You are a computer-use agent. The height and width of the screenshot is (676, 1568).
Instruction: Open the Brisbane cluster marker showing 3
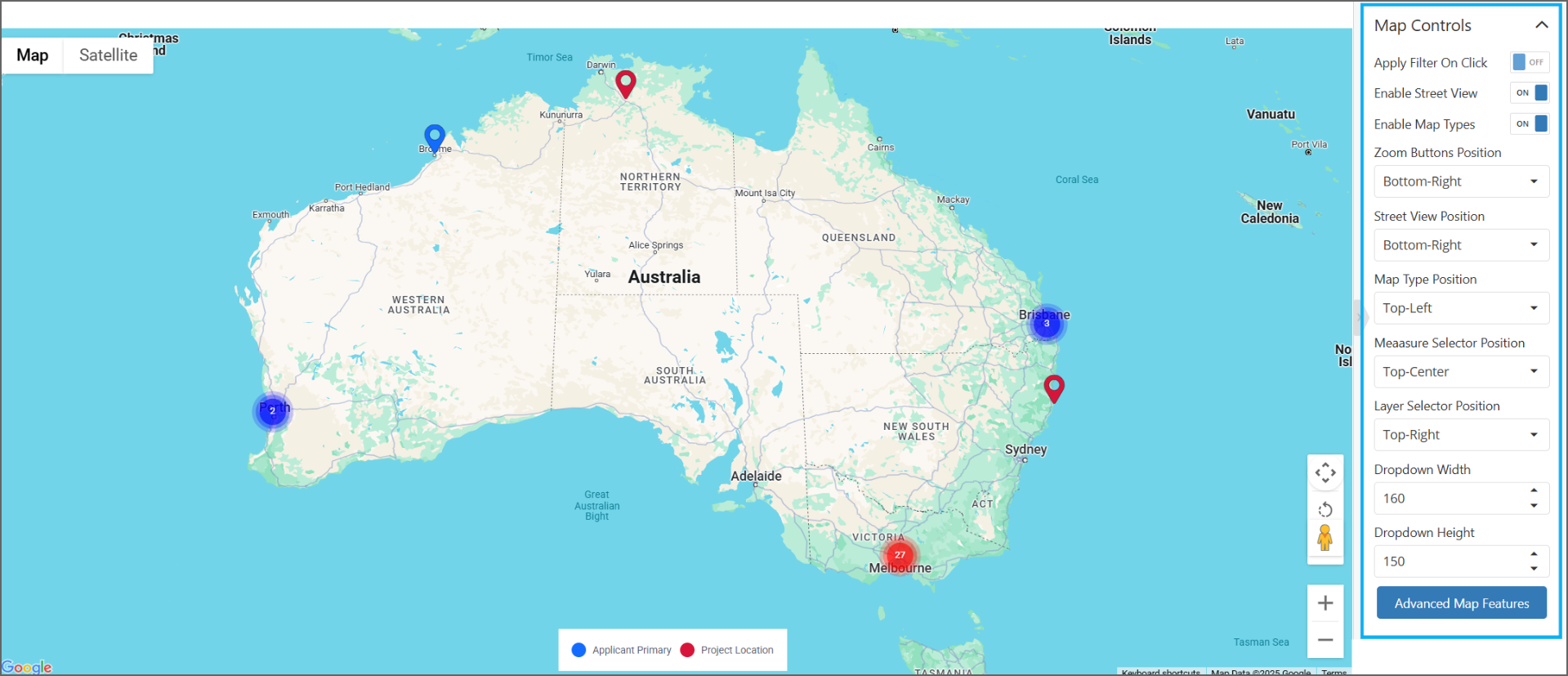point(1046,324)
